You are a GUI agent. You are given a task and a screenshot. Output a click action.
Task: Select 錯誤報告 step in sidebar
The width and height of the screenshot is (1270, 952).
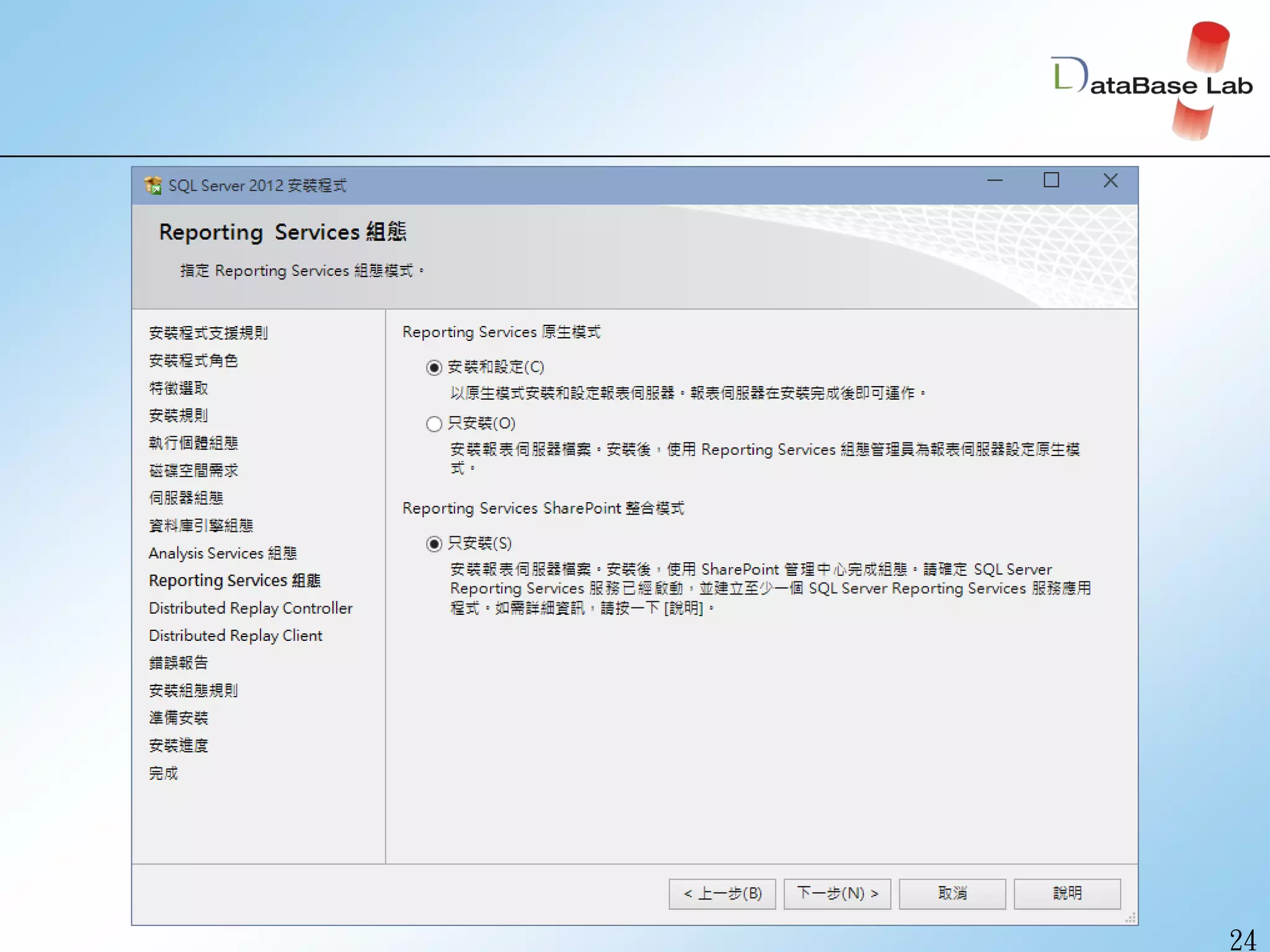pyautogui.click(x=179, y=663)
